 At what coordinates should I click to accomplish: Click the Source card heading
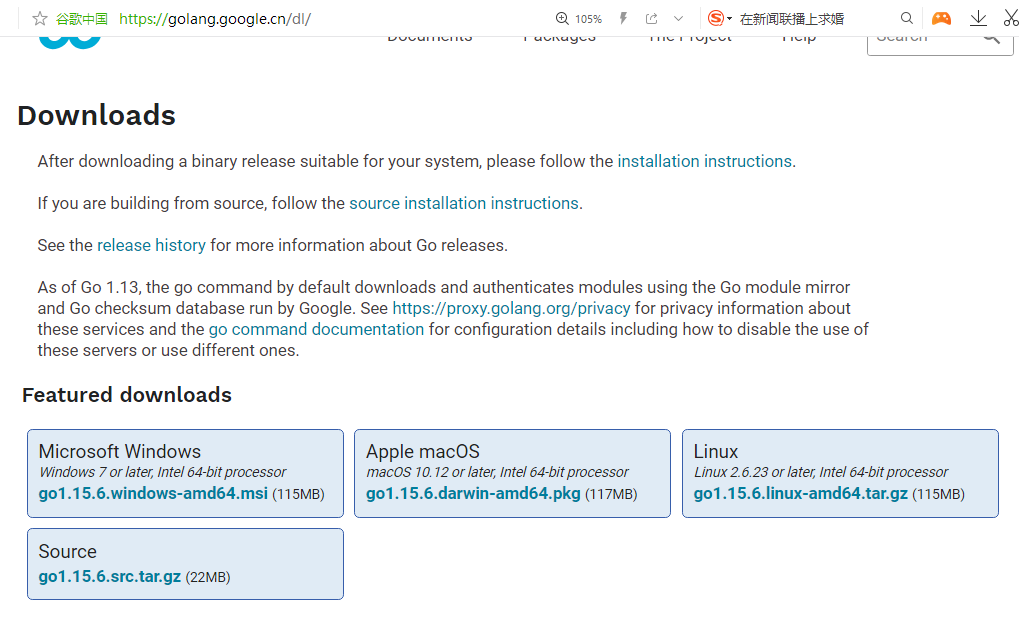click(x=68, y=551)
